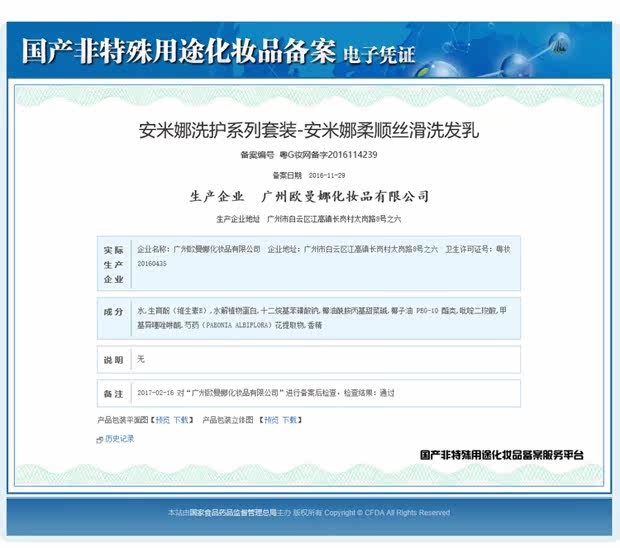Click the 2017-02-16 inspection remark text
This screenshot has height=548, width=620.
266,393
